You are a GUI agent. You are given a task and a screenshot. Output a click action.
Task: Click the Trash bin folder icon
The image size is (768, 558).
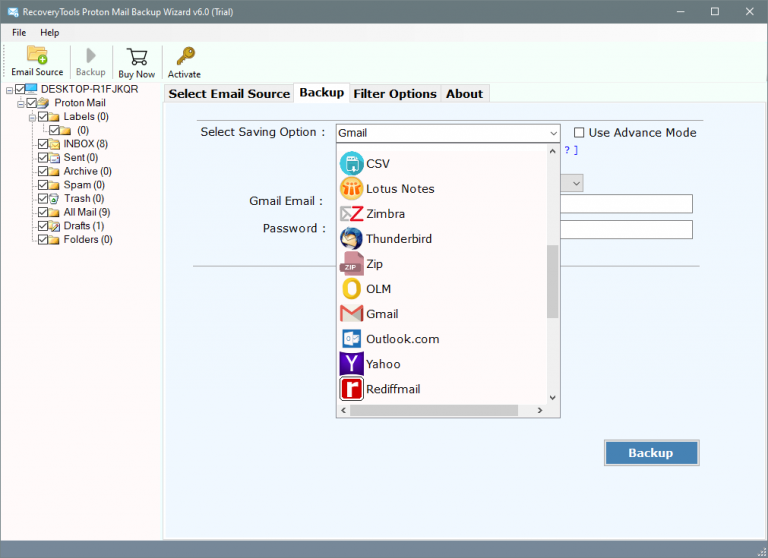click(54, 199)
